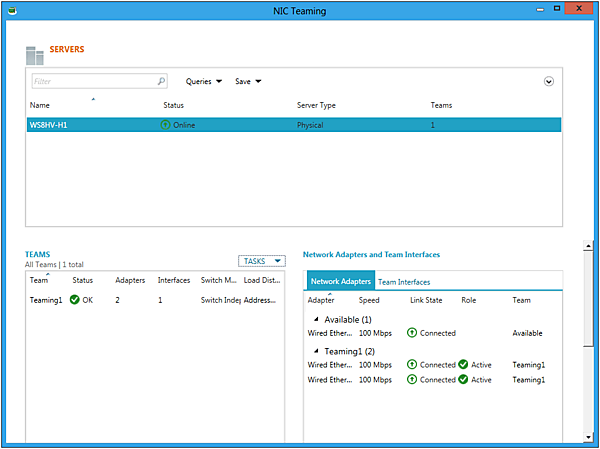The width and height of the screenshot is (600, 449).
Task: Click the green OK icon for Teaming1
Action: (x=75, y=300)
